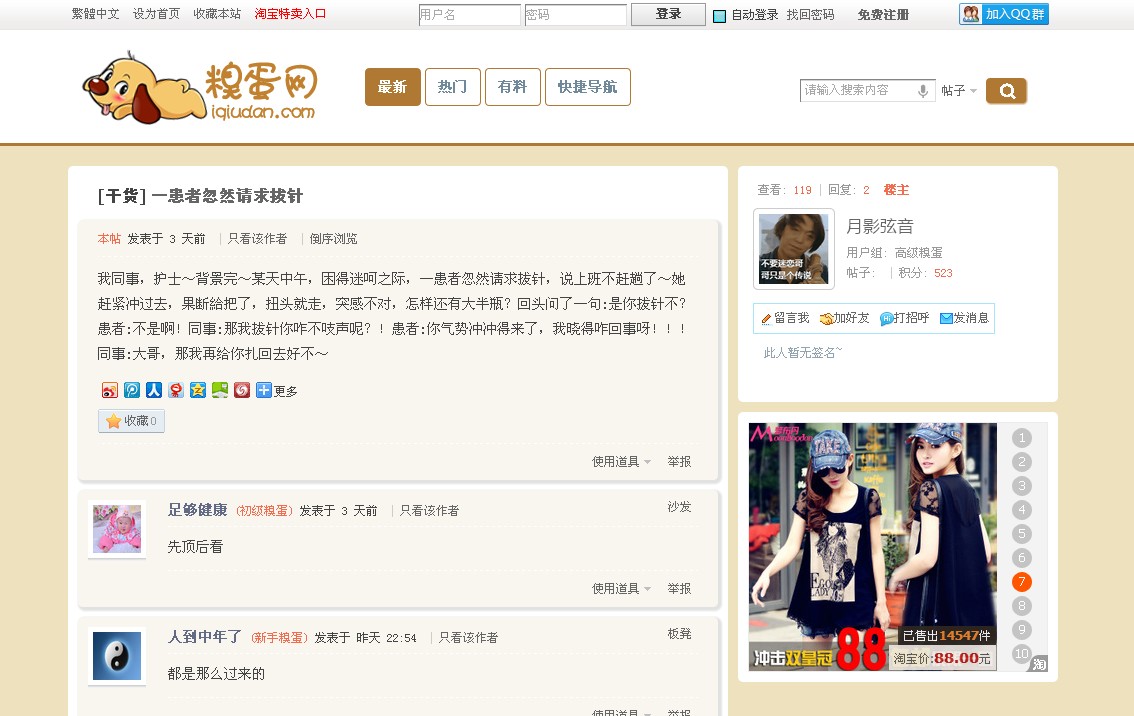Report main post via 举报
This screenshot has height=716, width=1134.
679,461
